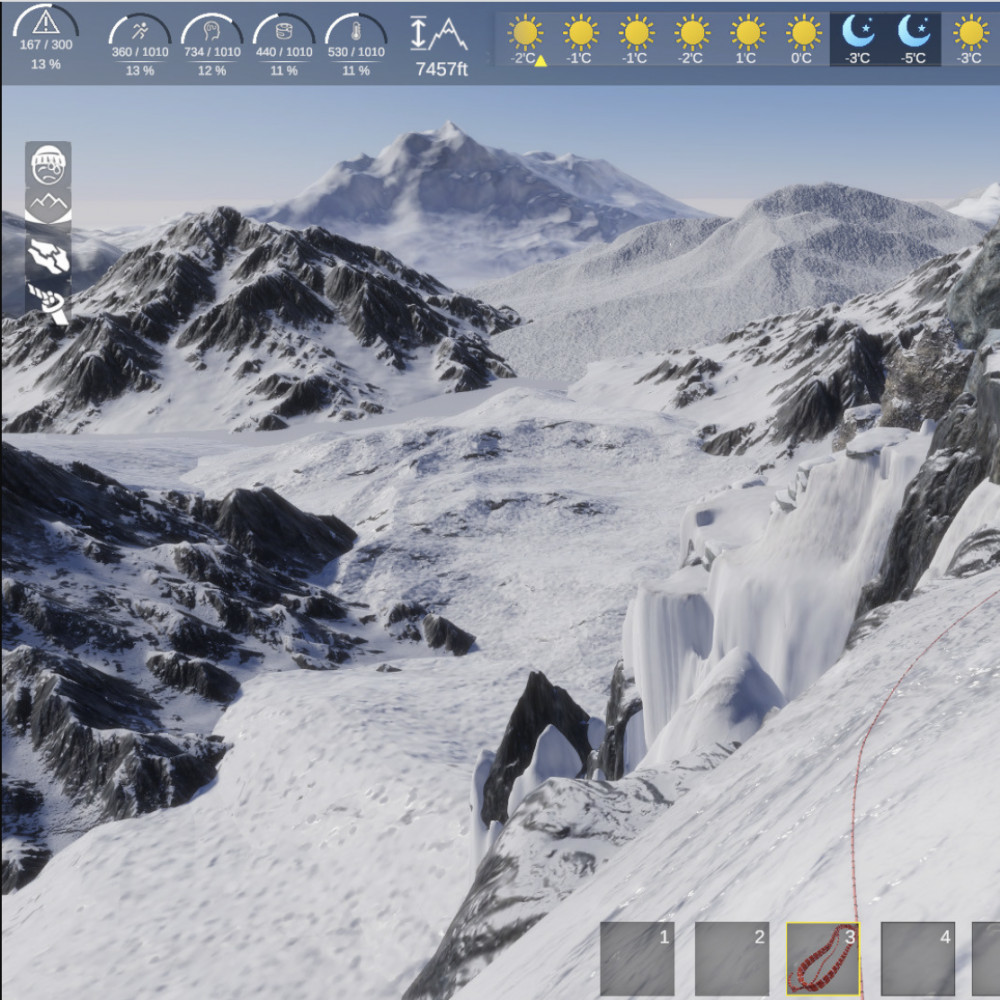Screen dimensions: 1000x1000
Task: Click the 0'C forecast temperature label
Action: pyautogui.click(x=801, y=58)
